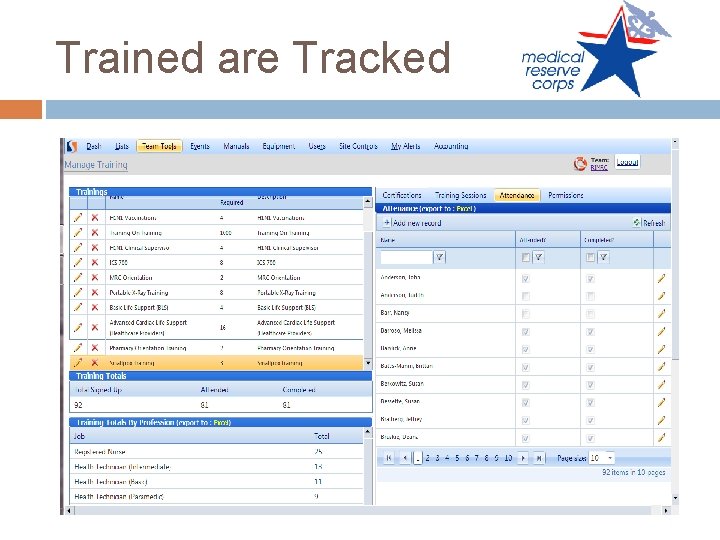Delete Portable X-Ray Training red X
720x540 pixels.
point(95,292)
